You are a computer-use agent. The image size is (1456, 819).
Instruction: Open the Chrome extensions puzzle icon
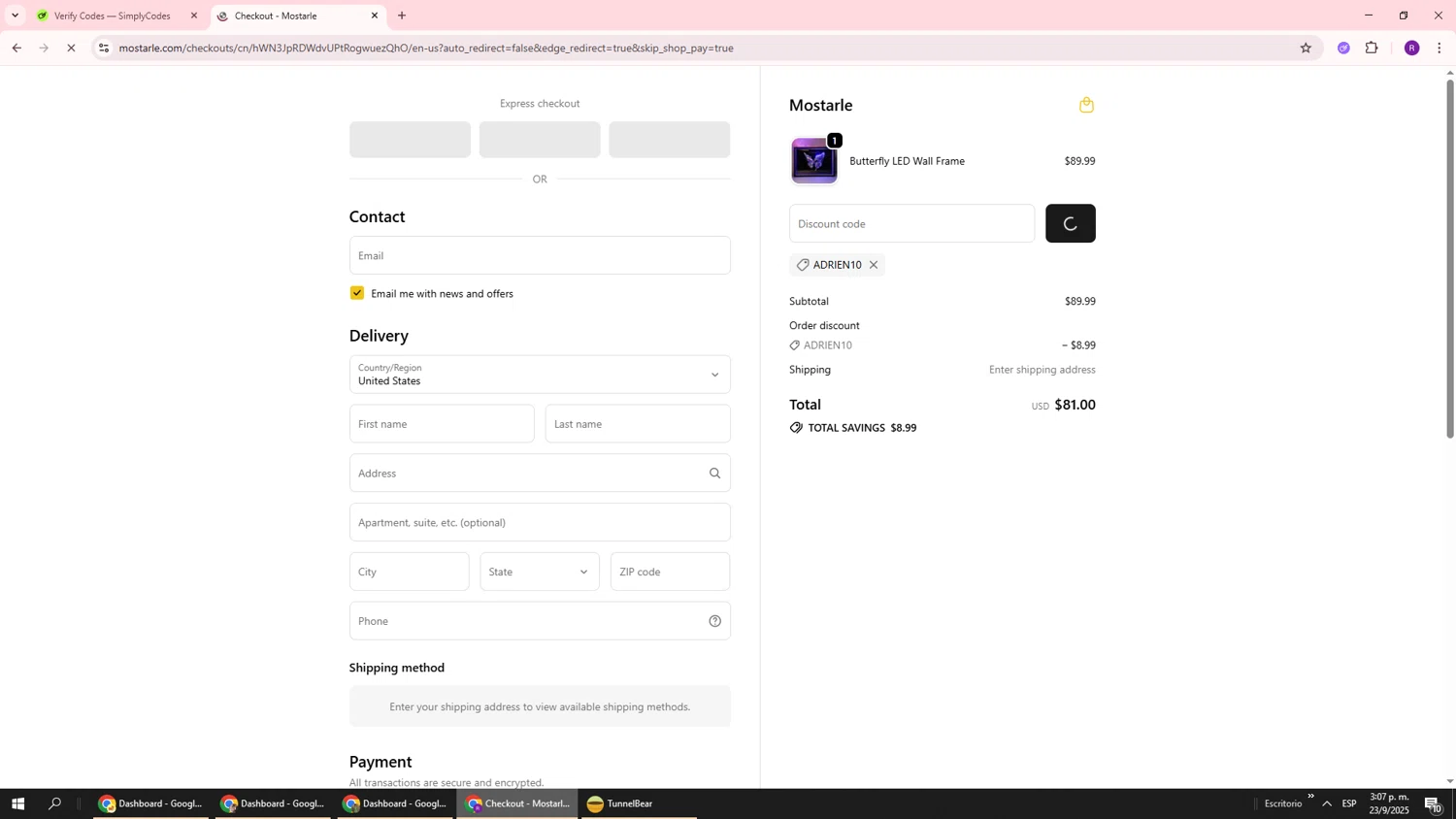point(1372,48)
